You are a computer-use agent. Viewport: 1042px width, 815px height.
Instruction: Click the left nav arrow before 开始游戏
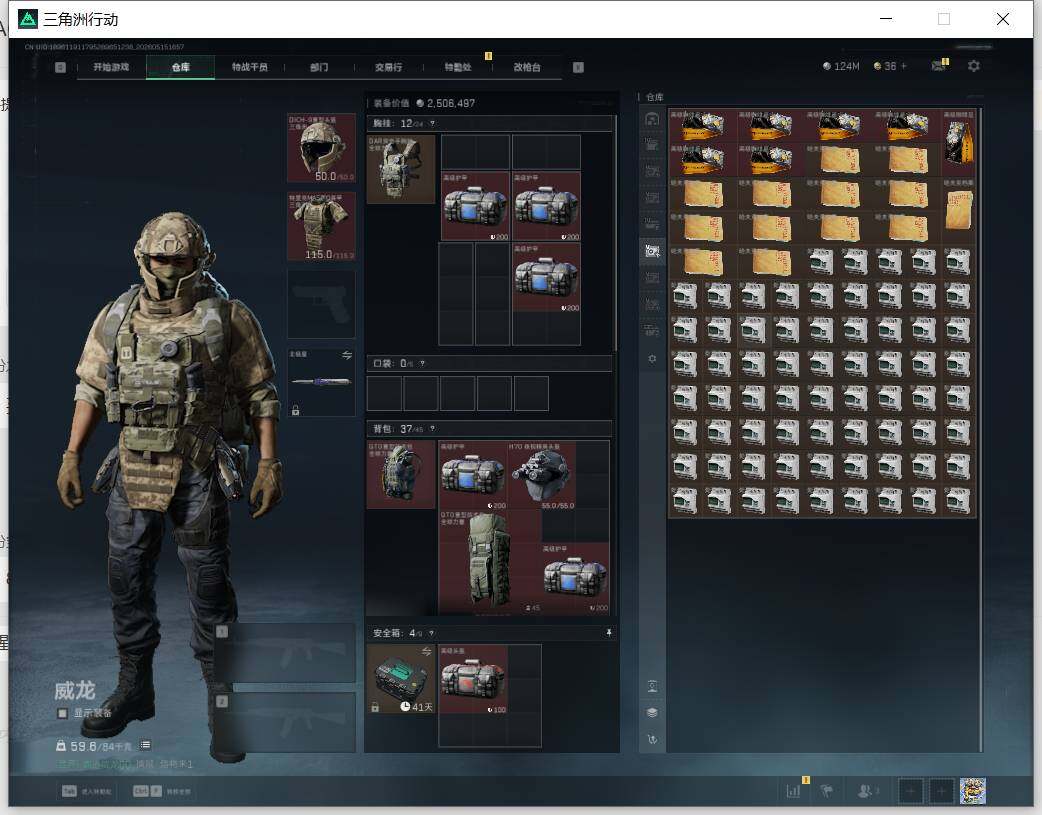click(x=60, y=67)
